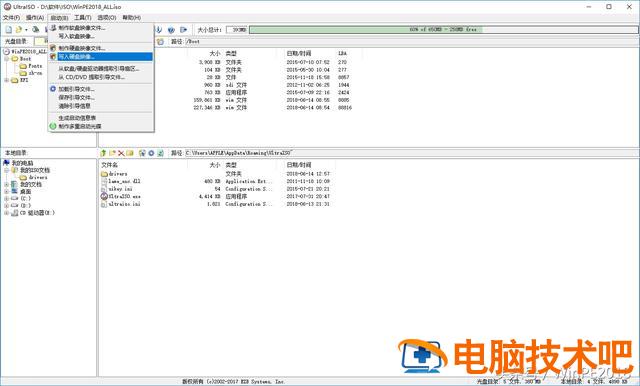
Task: Click the Open file toolbar icon
Action: (x=19, y=30)
